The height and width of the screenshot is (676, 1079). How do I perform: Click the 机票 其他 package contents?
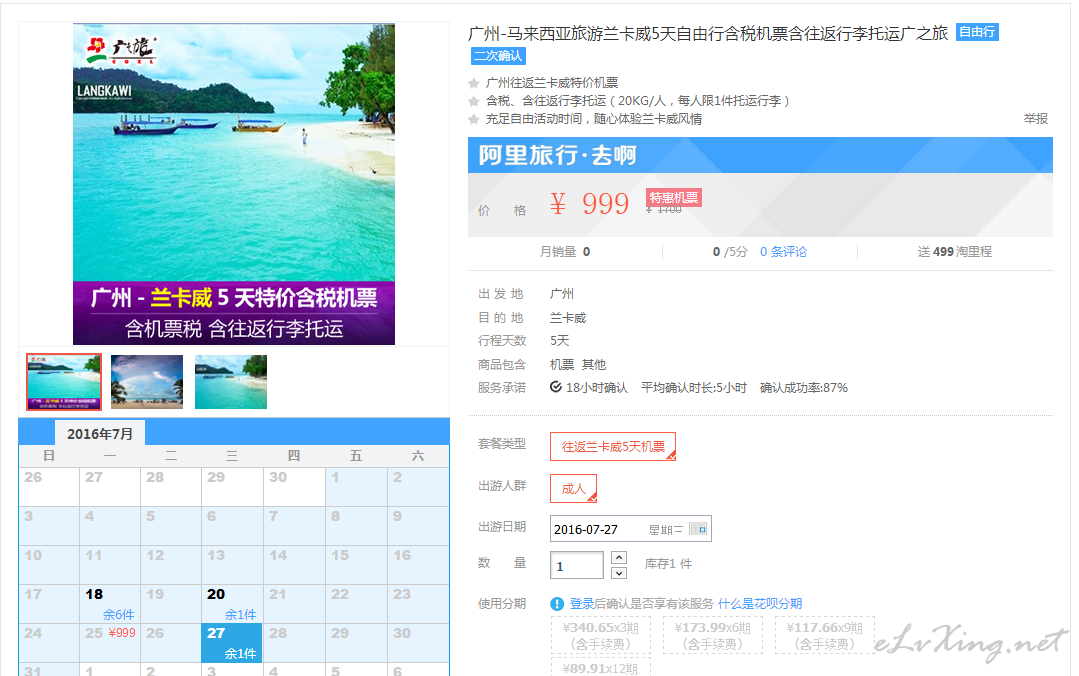pos(578,365)
